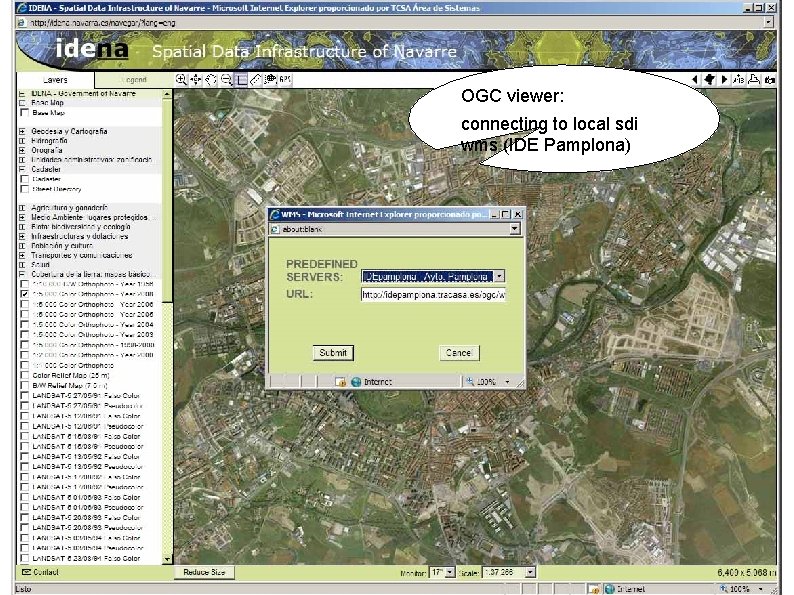Click the idena logo
This screenshot has width=794, height=595.
[x=92, y=49]
